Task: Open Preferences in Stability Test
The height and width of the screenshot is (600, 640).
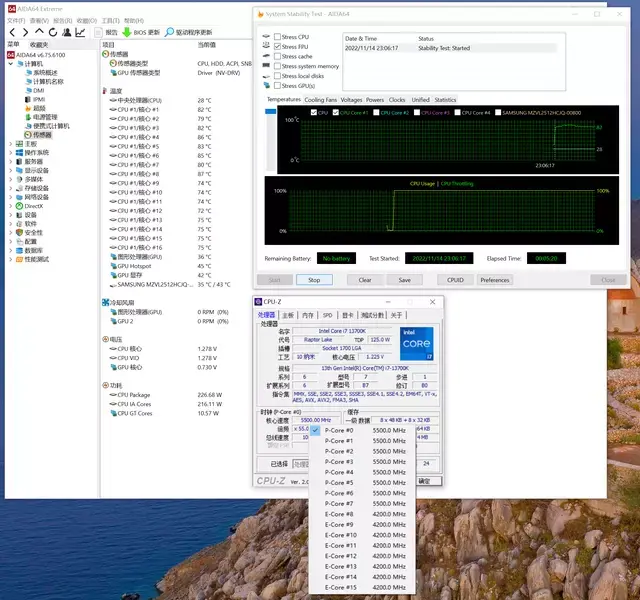Action: (x=495, y=280)
